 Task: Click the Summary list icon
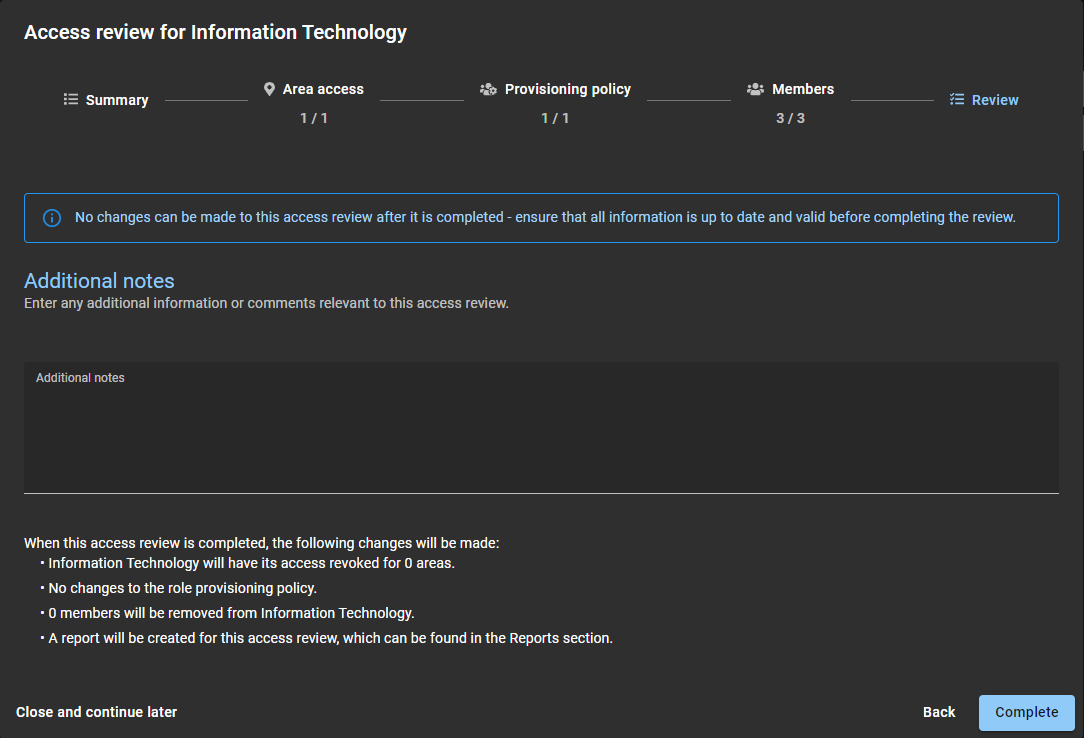(x=71, y=100)
